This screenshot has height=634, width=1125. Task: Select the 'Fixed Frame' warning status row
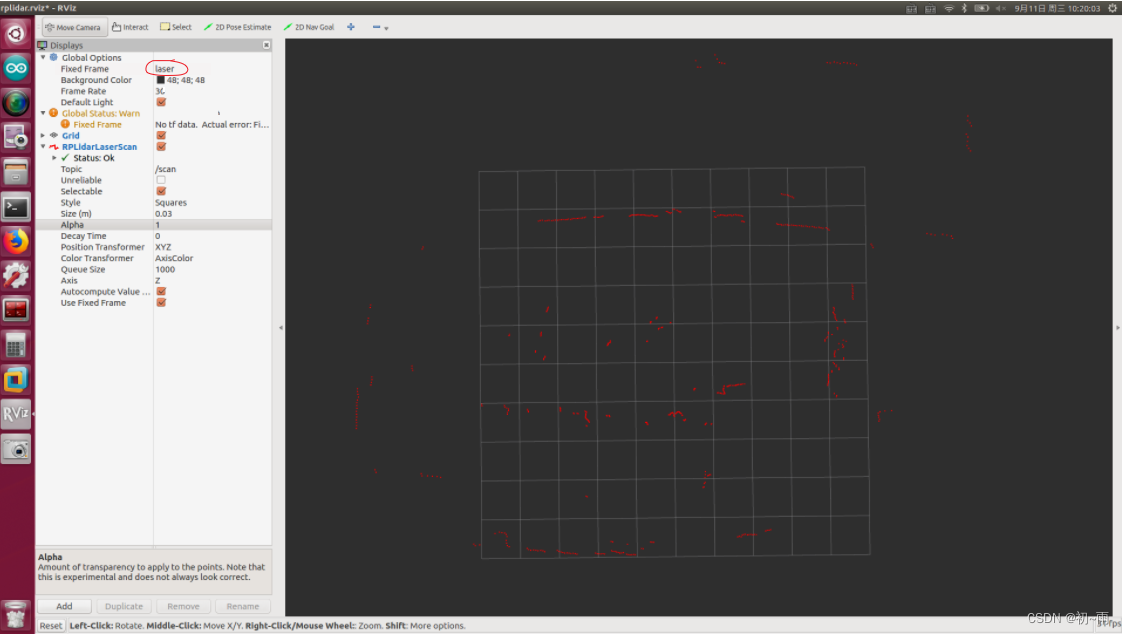154,125
